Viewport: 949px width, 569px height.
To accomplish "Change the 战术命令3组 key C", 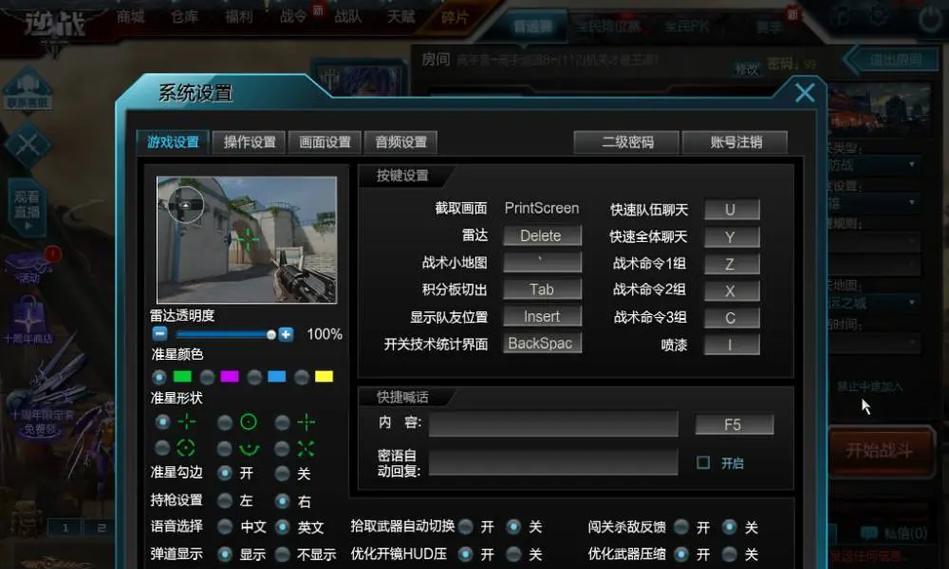I will pyautogui.click(x=732, y=318).
